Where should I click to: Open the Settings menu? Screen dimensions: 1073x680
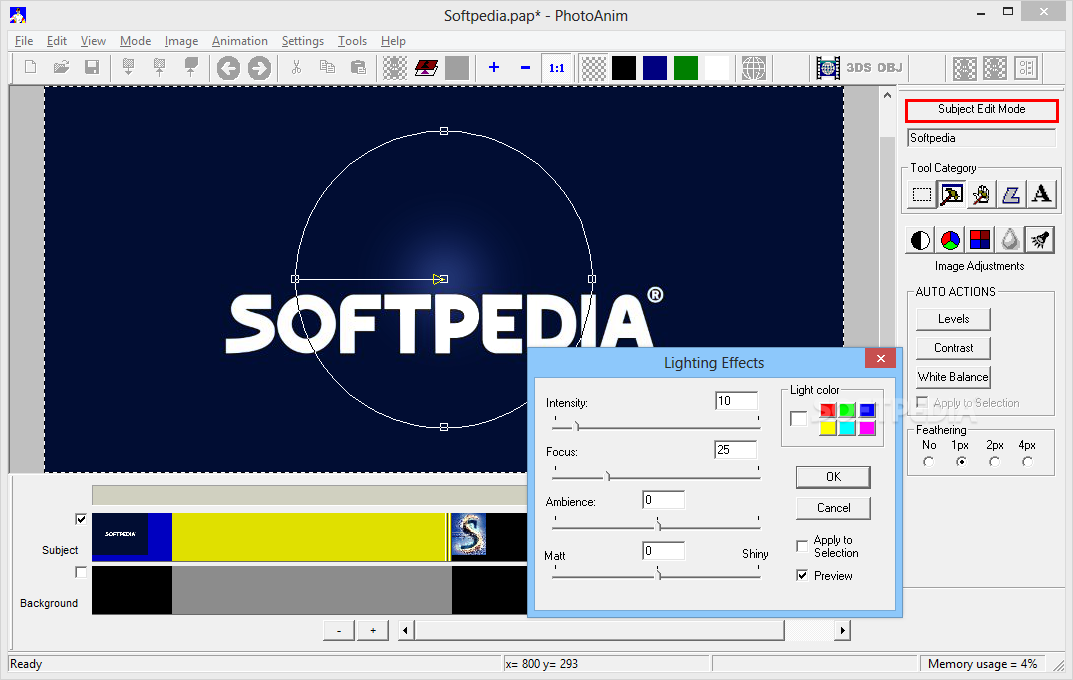302,41
